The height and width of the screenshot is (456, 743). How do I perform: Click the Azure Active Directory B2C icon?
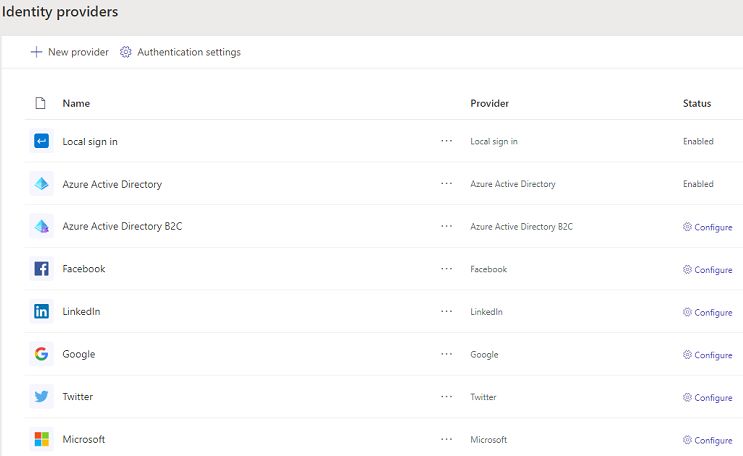point(41,227)
